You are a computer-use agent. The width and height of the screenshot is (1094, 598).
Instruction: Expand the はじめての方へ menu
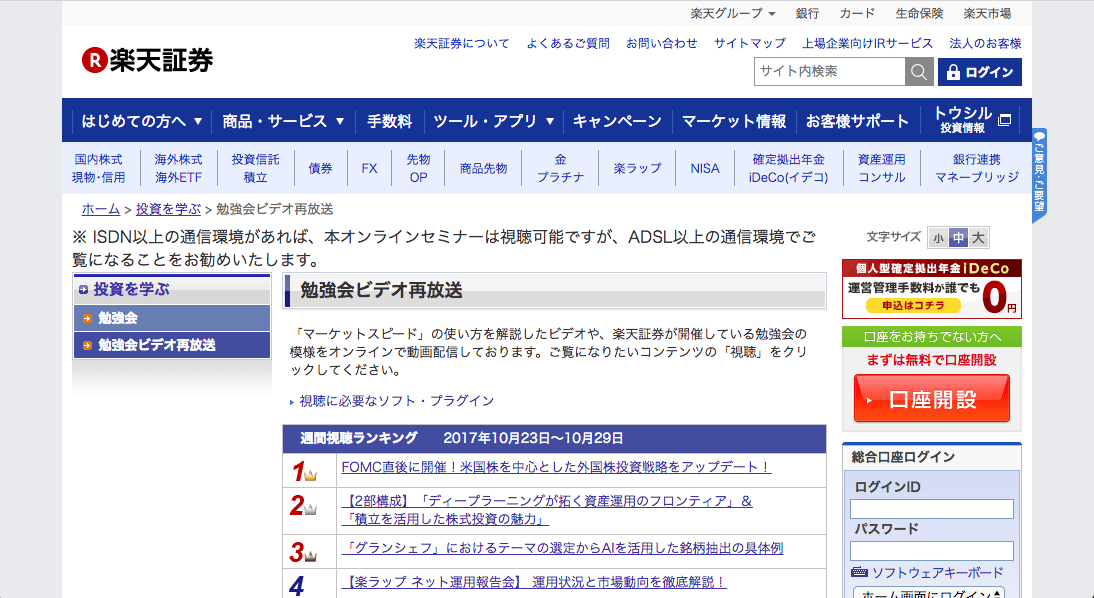tap(142, 121)
